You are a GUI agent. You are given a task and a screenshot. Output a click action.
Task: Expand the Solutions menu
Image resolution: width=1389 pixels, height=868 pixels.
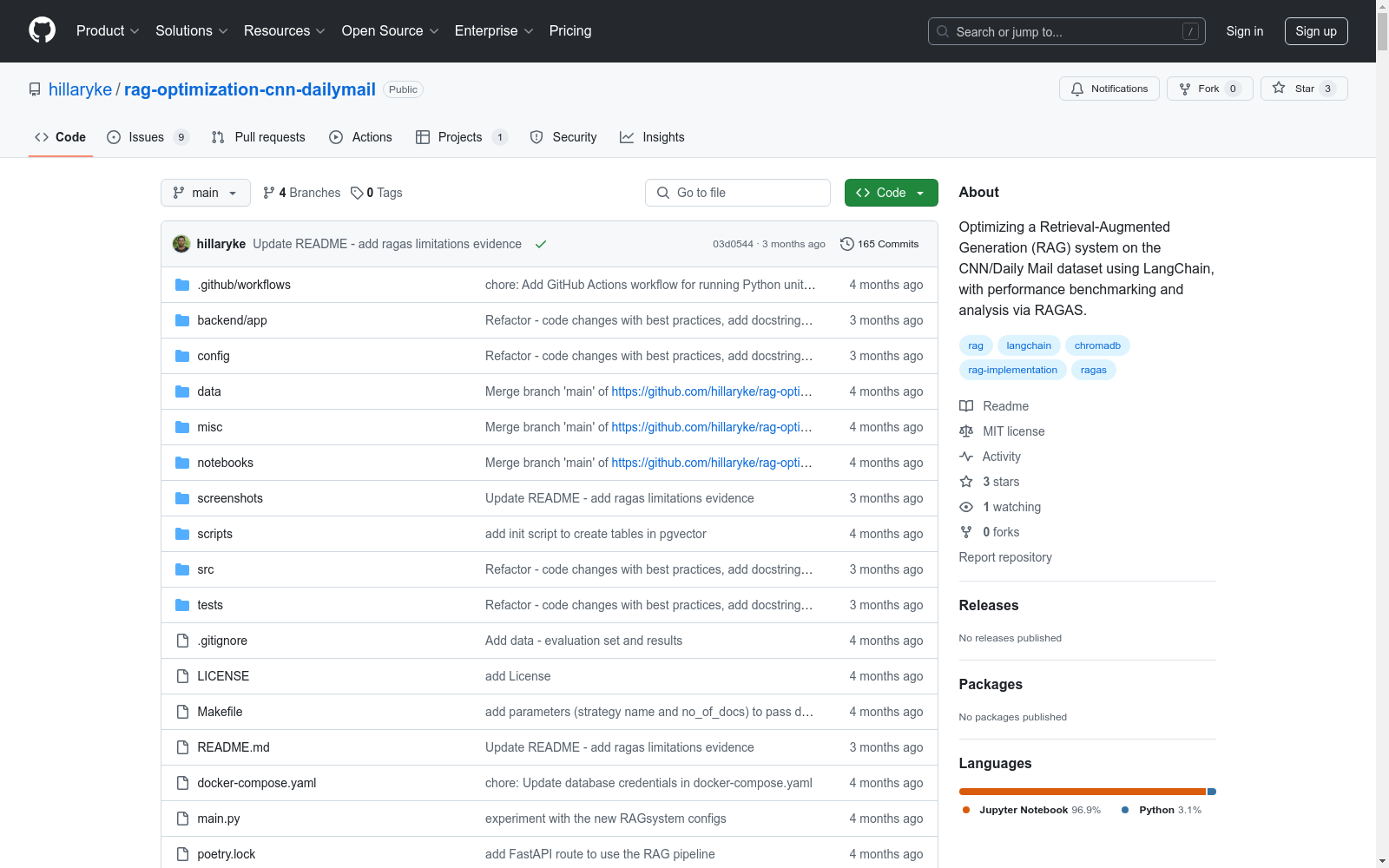pos(192,31)
